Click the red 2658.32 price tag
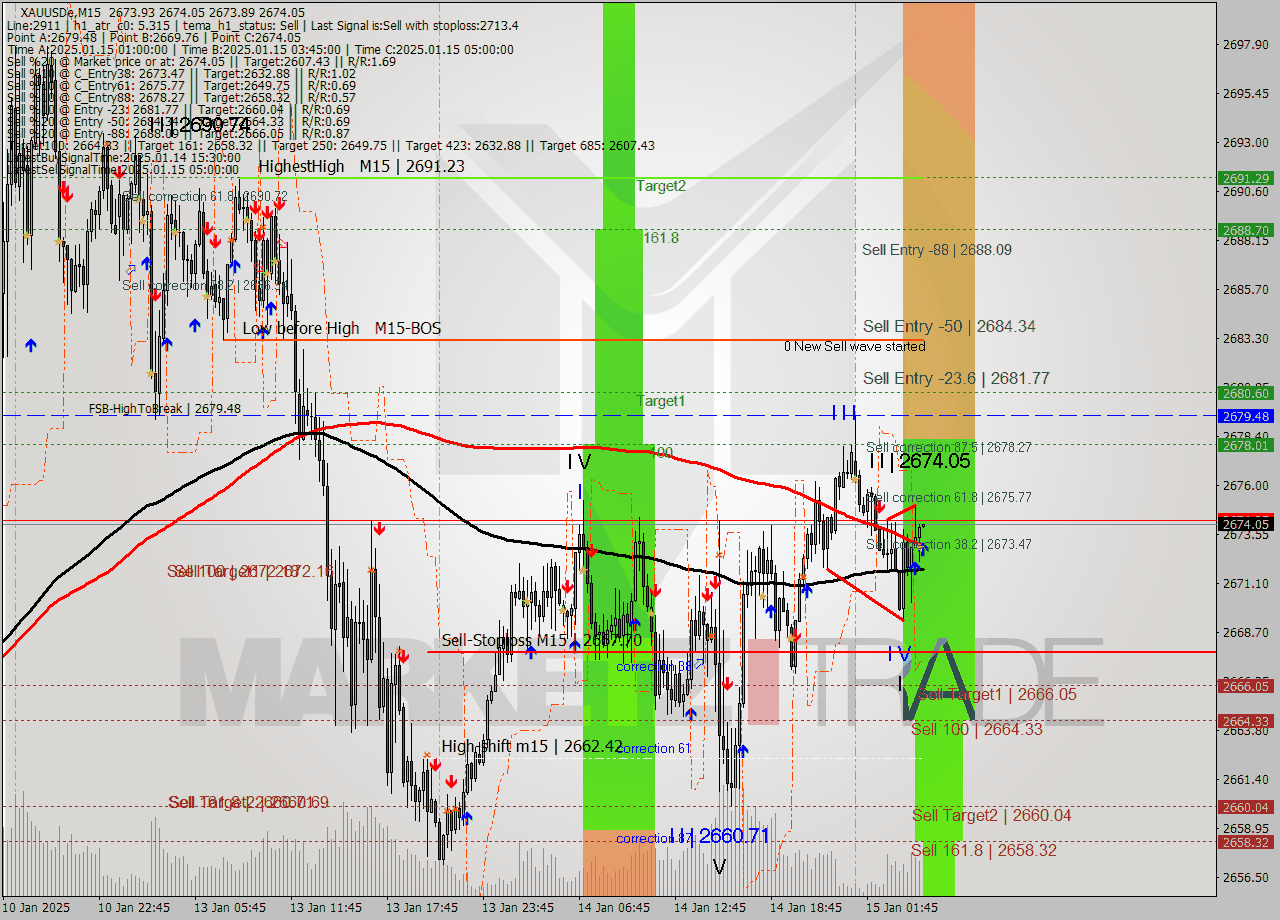This screenshot has height=920, width=1280. pyautogui.click(x=1245, y=842)
